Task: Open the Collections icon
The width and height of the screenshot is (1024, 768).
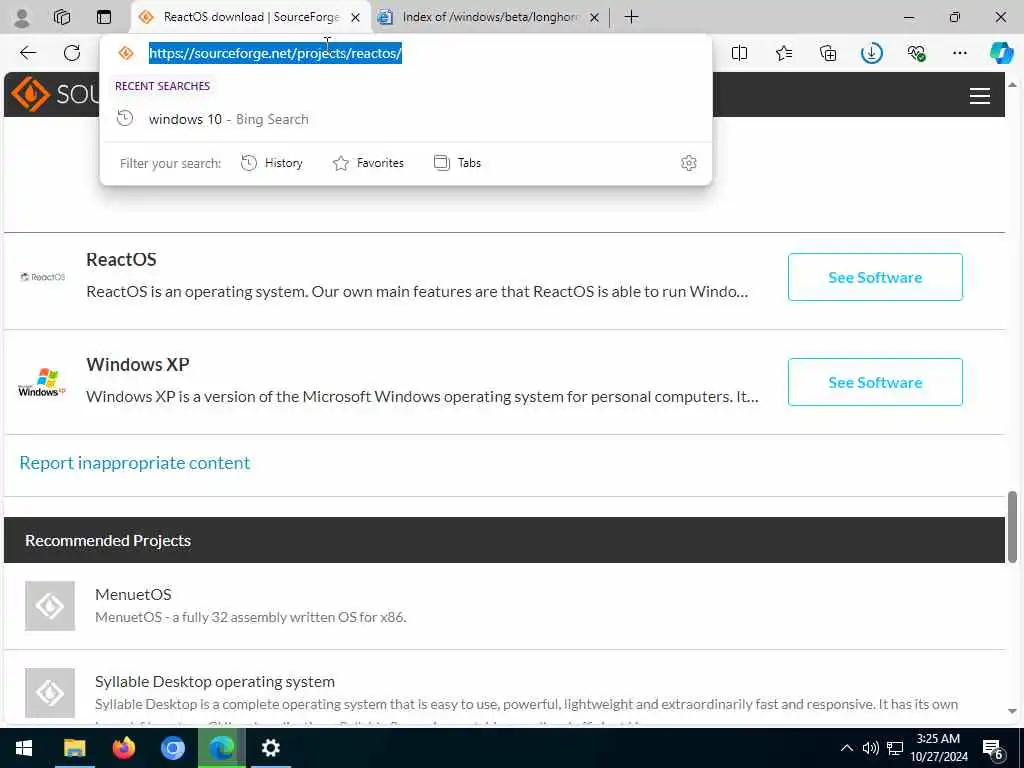Action: pos(827,53)
